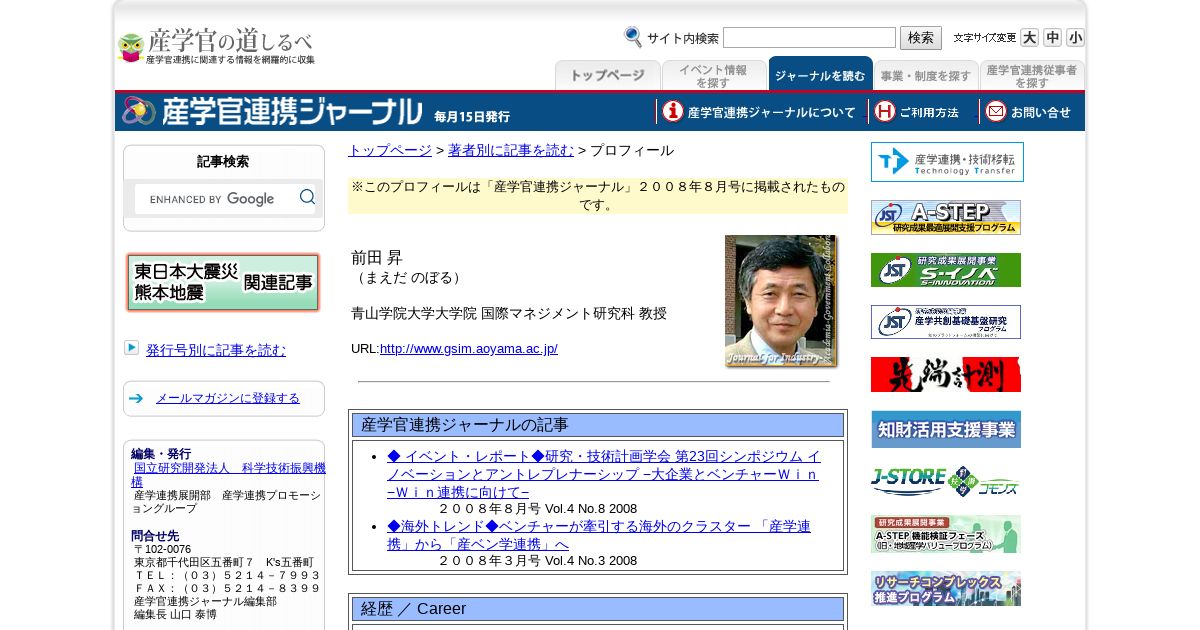1200x630 pixels.
Task: Open メールマガジンに登録する link
Action: (228, 398)
